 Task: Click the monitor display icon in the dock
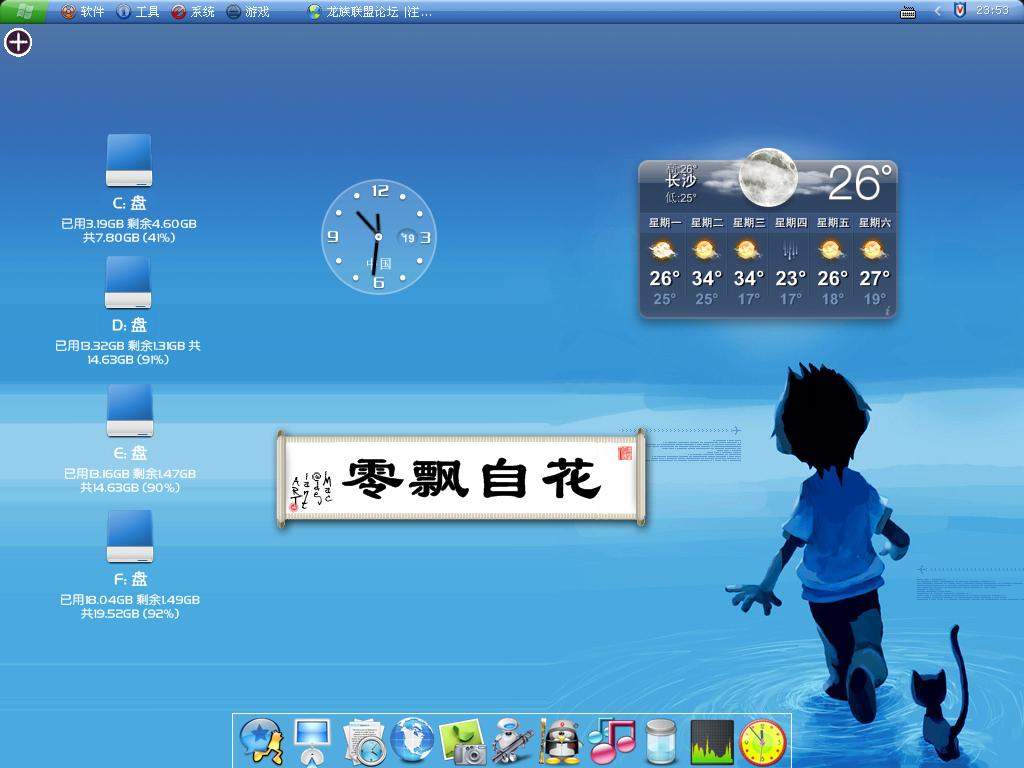[312, 742]
